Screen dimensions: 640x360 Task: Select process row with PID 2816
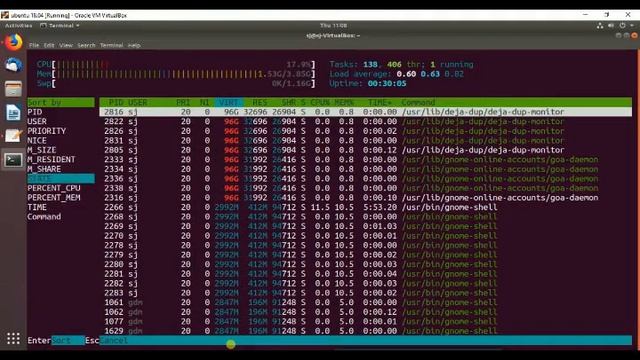366,112
